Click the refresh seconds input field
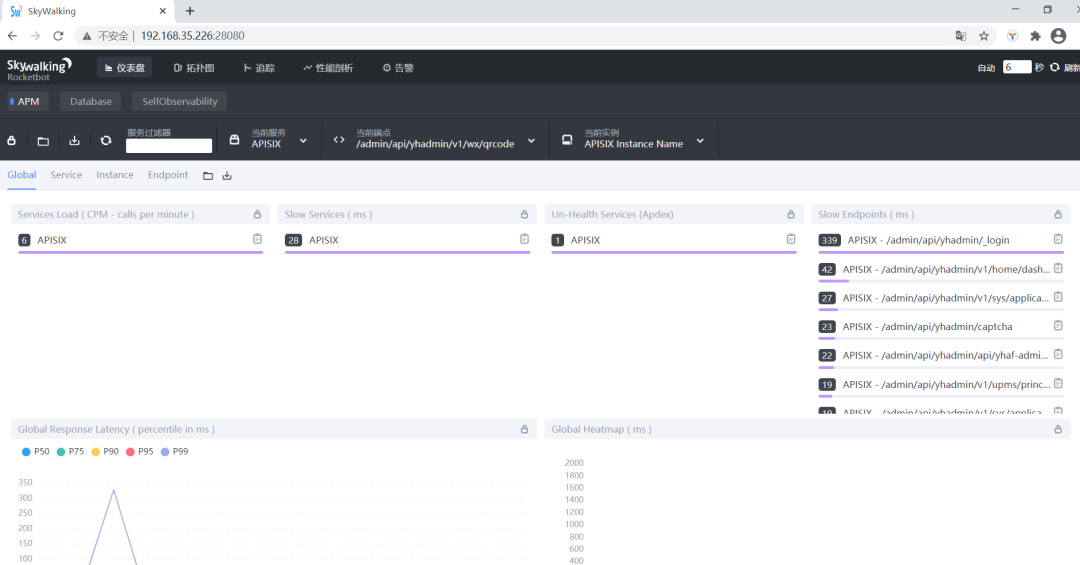This screenshot has height=565, width=1080. 1017,67
